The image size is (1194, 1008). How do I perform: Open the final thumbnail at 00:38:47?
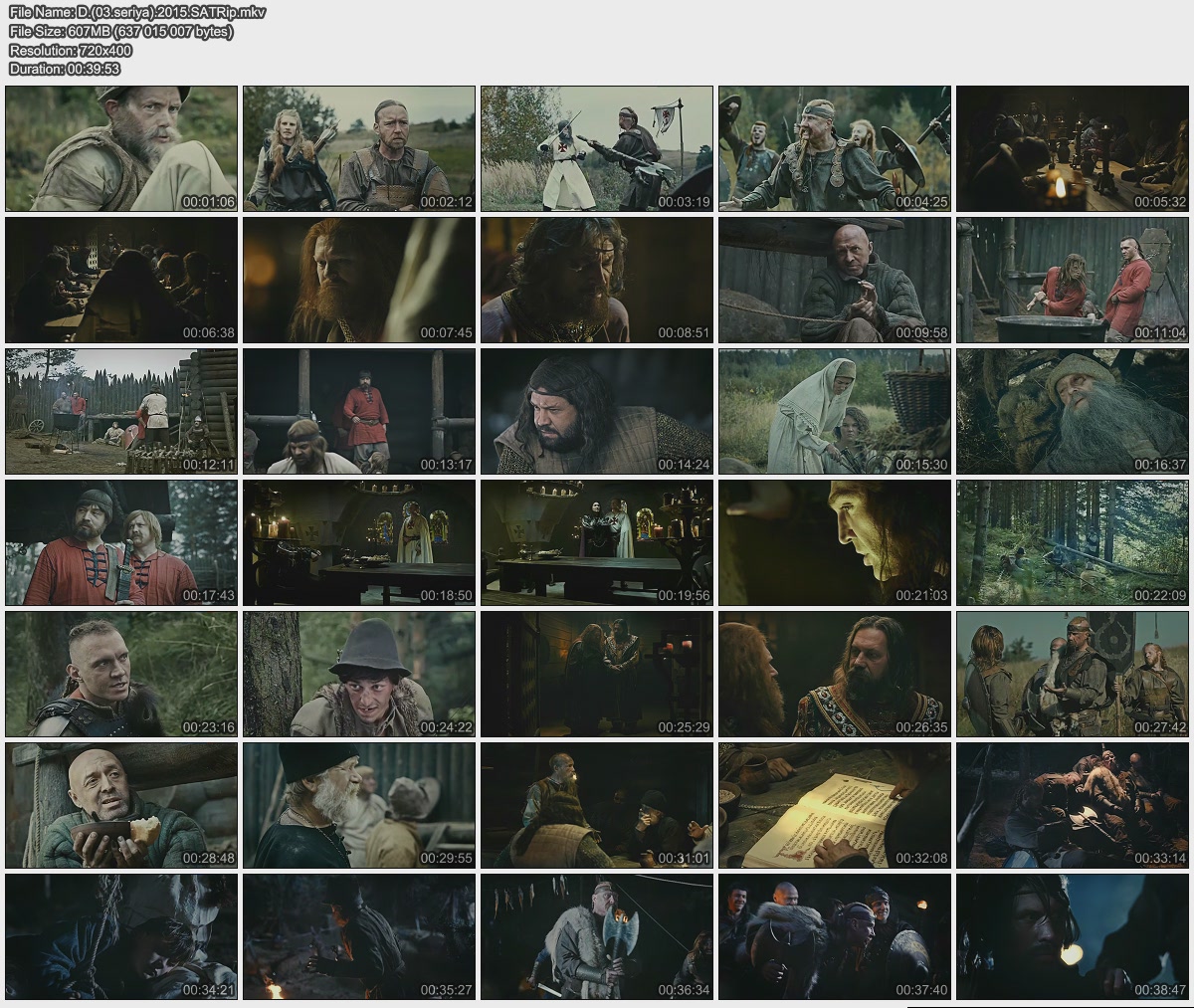1073,936
